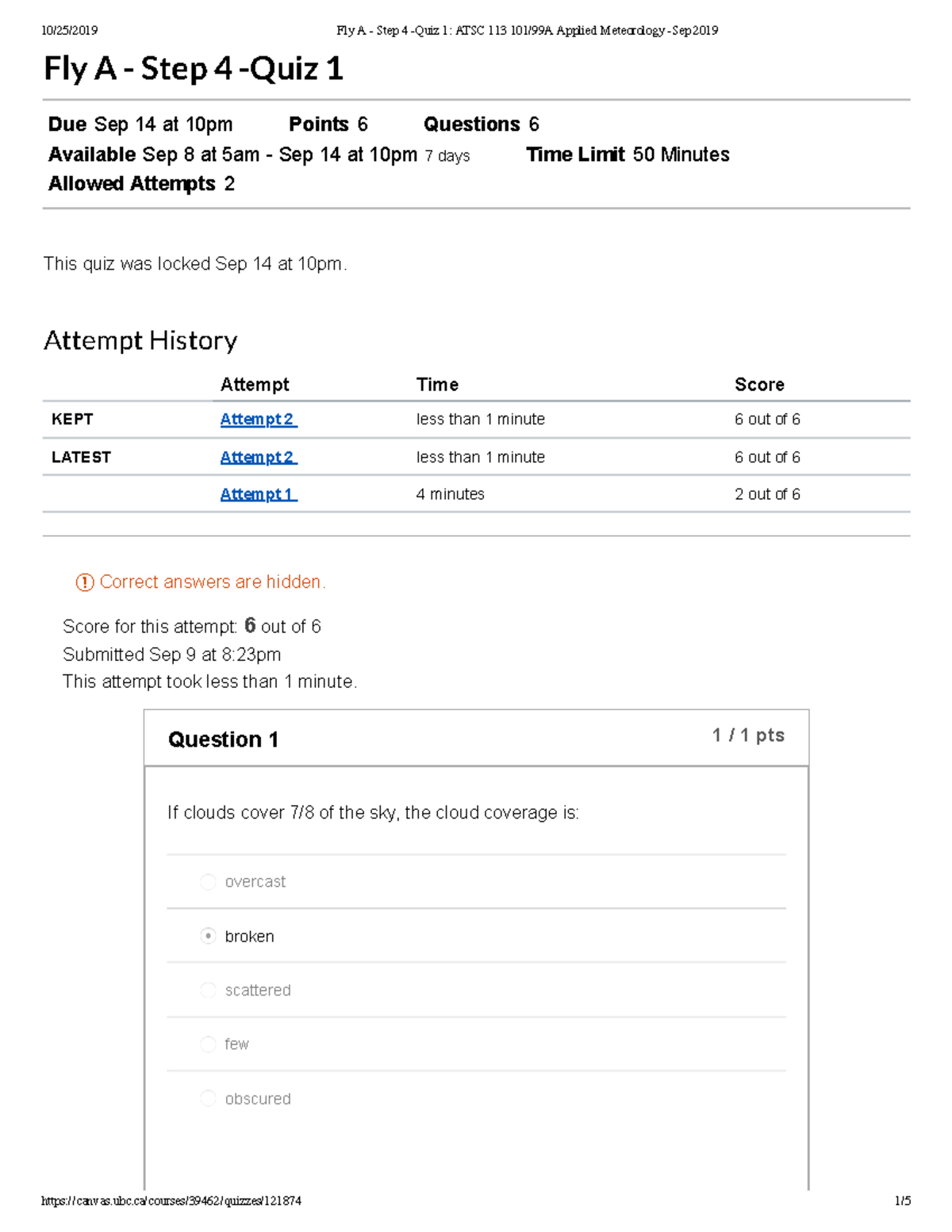
Task: Pick the 'obscured' answer choice
Action: point(208,1099)
